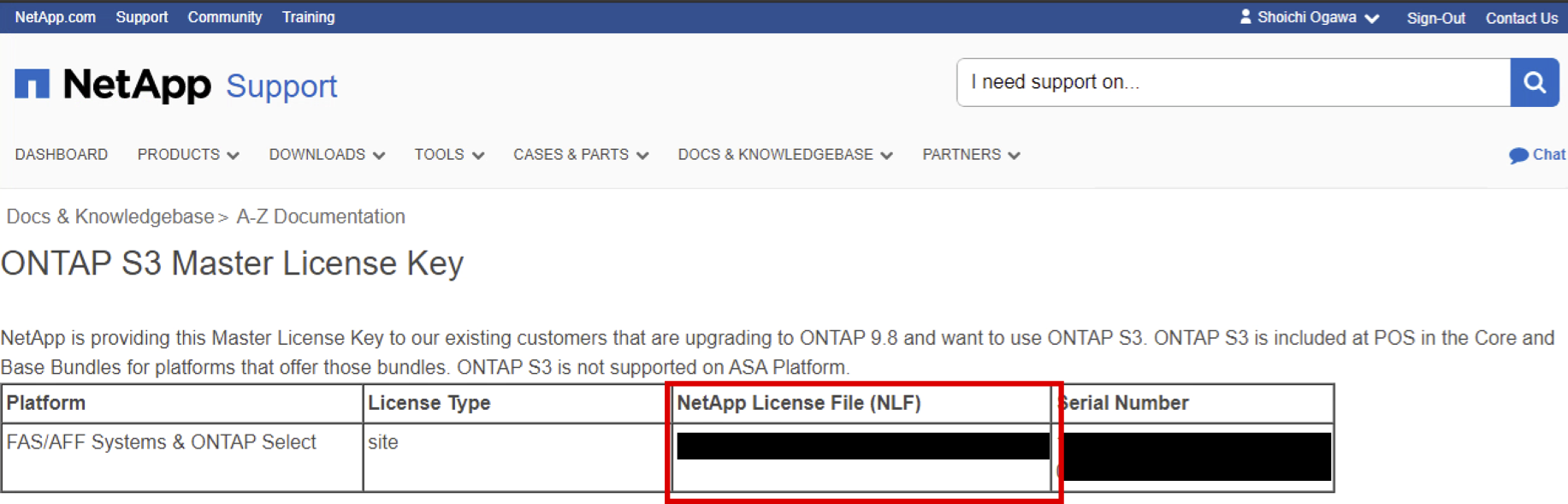Click the 'site' license type cell
This screenshot has width=1568, height=504.
(x=517, y=457)
